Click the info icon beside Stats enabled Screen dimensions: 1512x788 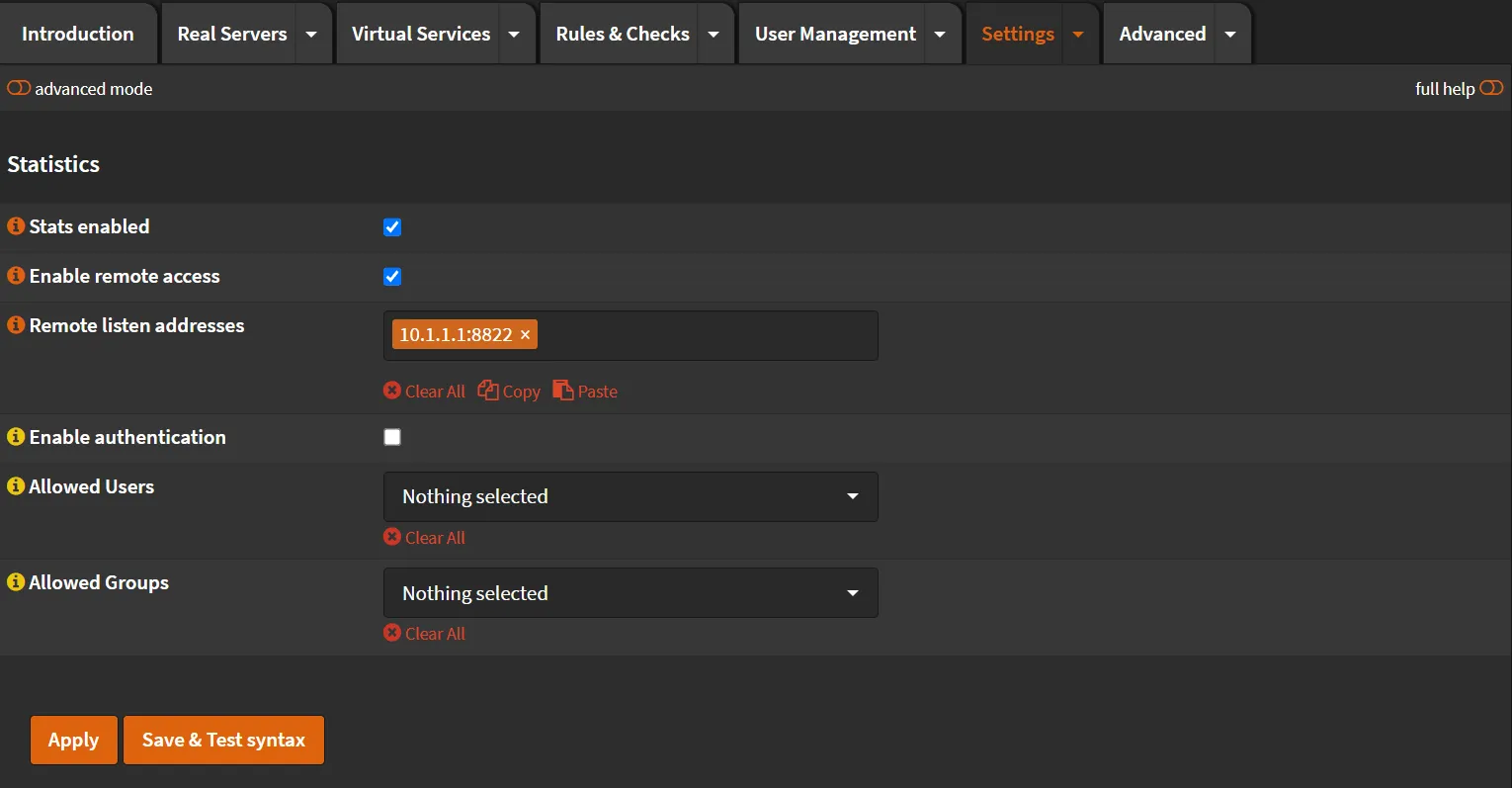coord(15,225)
